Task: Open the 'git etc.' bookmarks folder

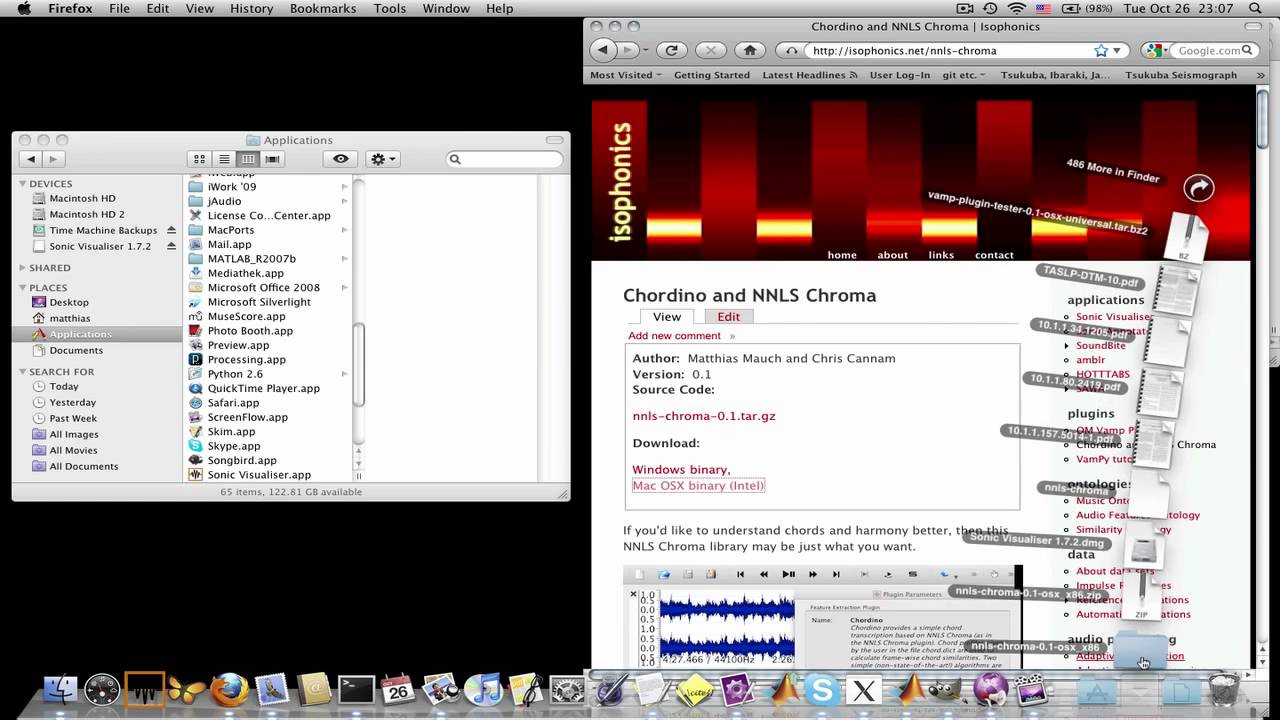Action: (x=964, y=75)
